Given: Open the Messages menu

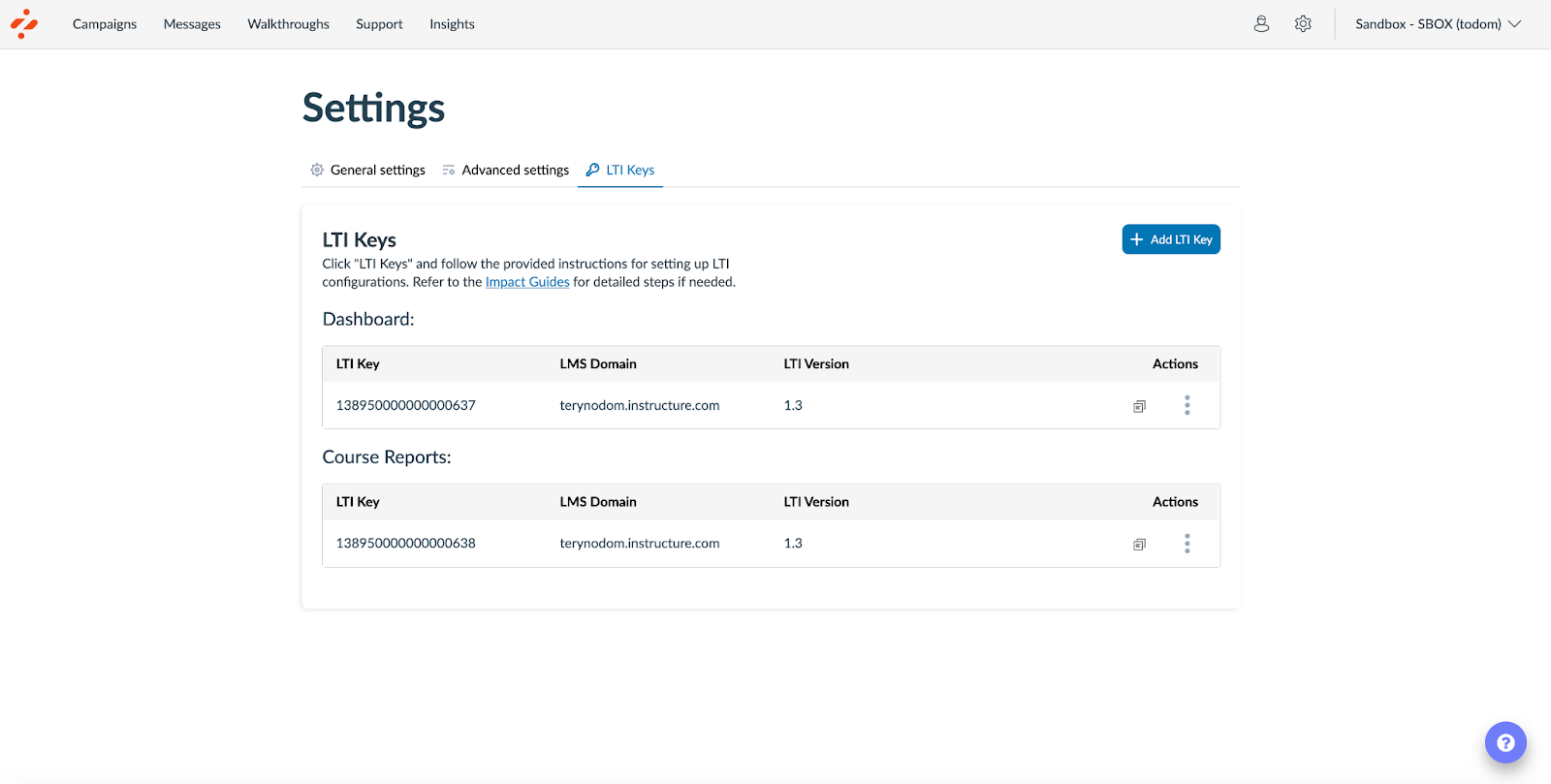Looking at the screenshot, I should point(192,24).
